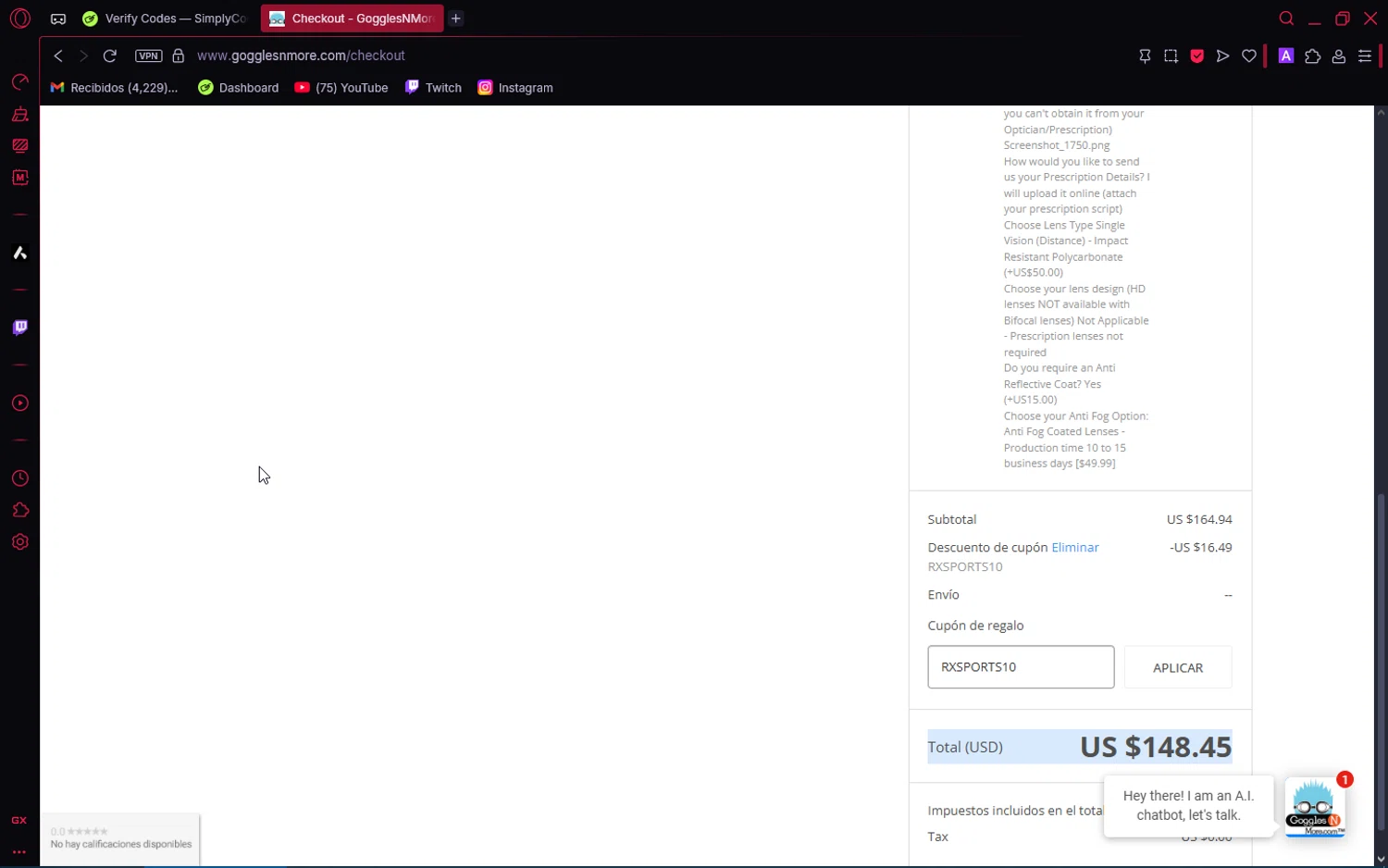Reload the checkout page

[109, 56]
